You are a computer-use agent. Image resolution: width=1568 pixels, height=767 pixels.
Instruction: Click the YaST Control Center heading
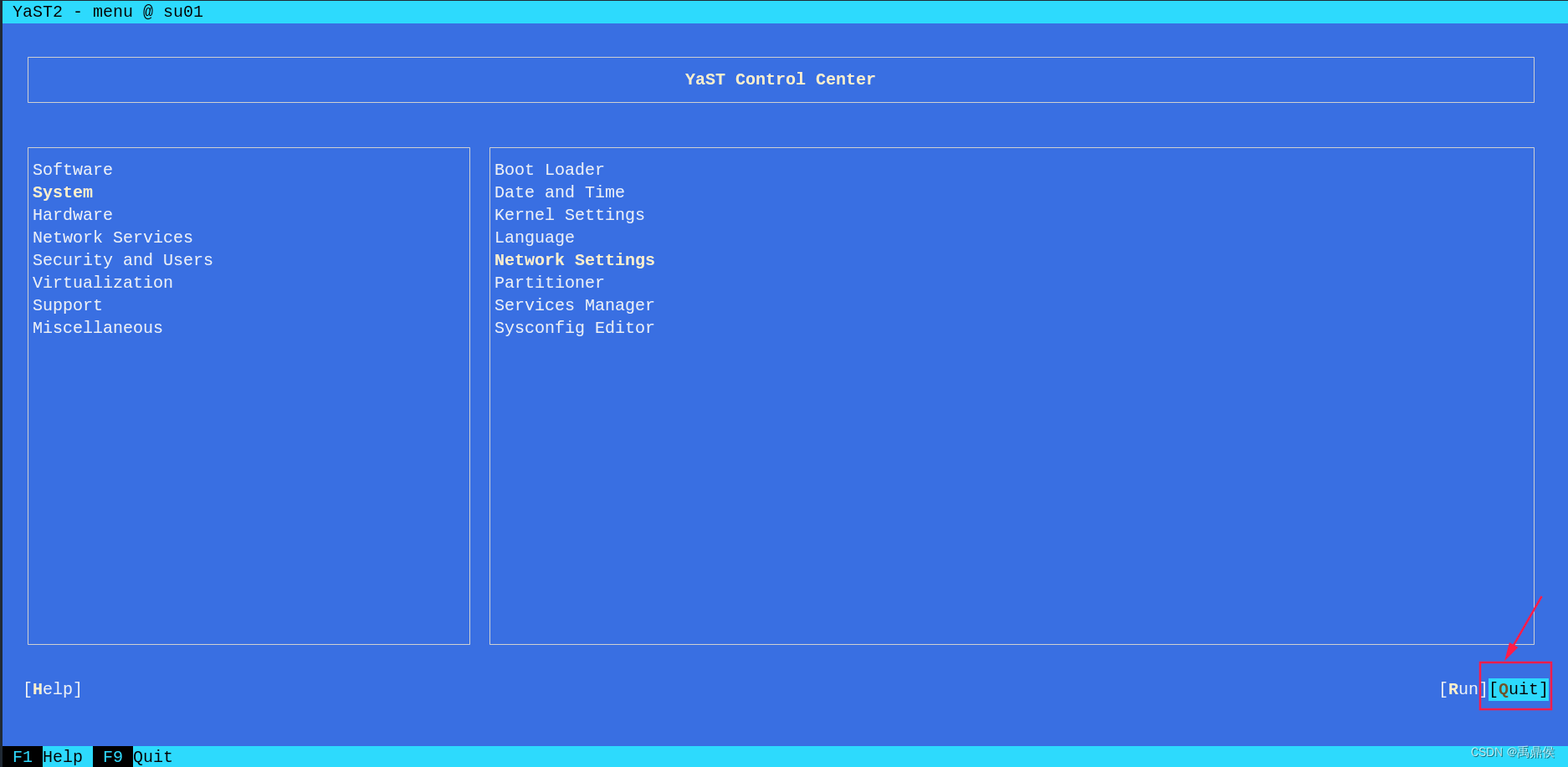pos(781,79)
